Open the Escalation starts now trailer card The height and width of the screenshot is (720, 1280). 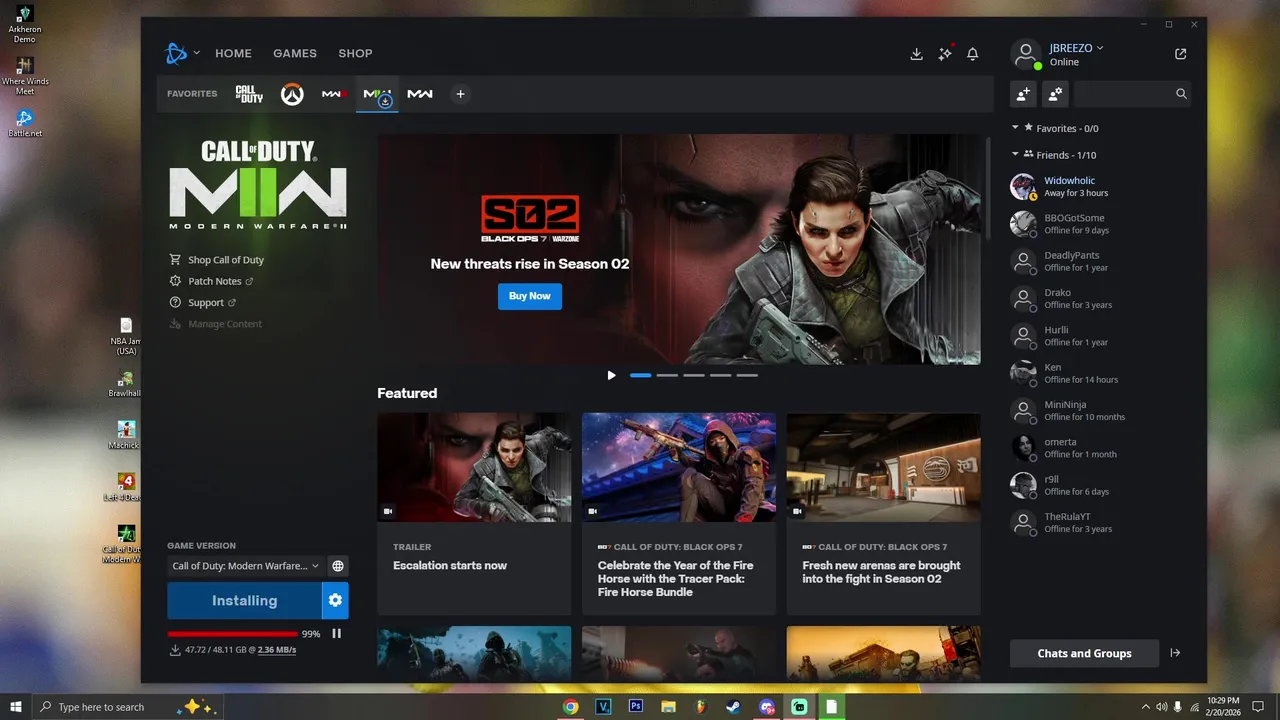click(474, 513)
